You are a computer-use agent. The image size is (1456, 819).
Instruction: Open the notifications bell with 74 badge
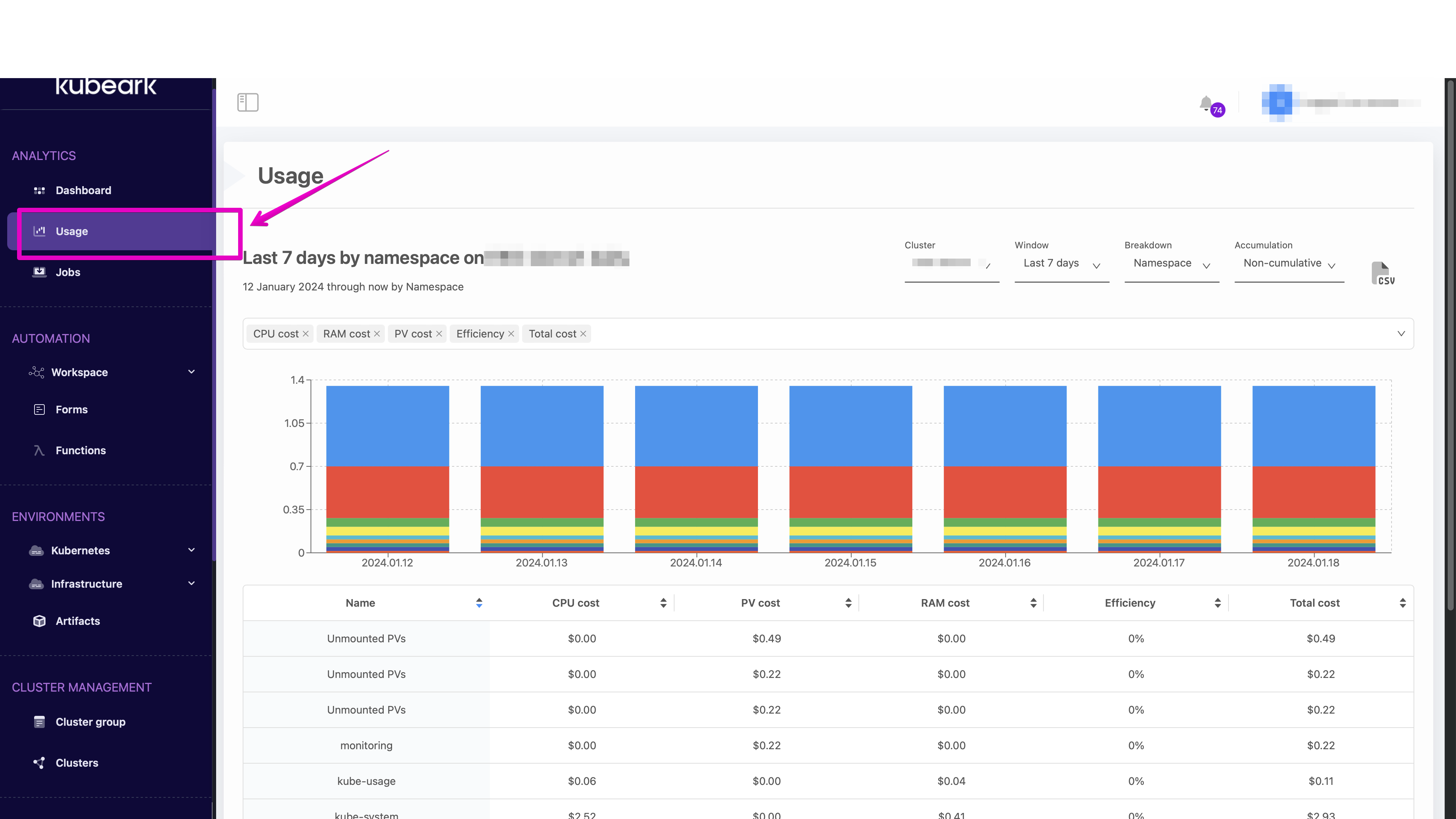click(1206, 104)
